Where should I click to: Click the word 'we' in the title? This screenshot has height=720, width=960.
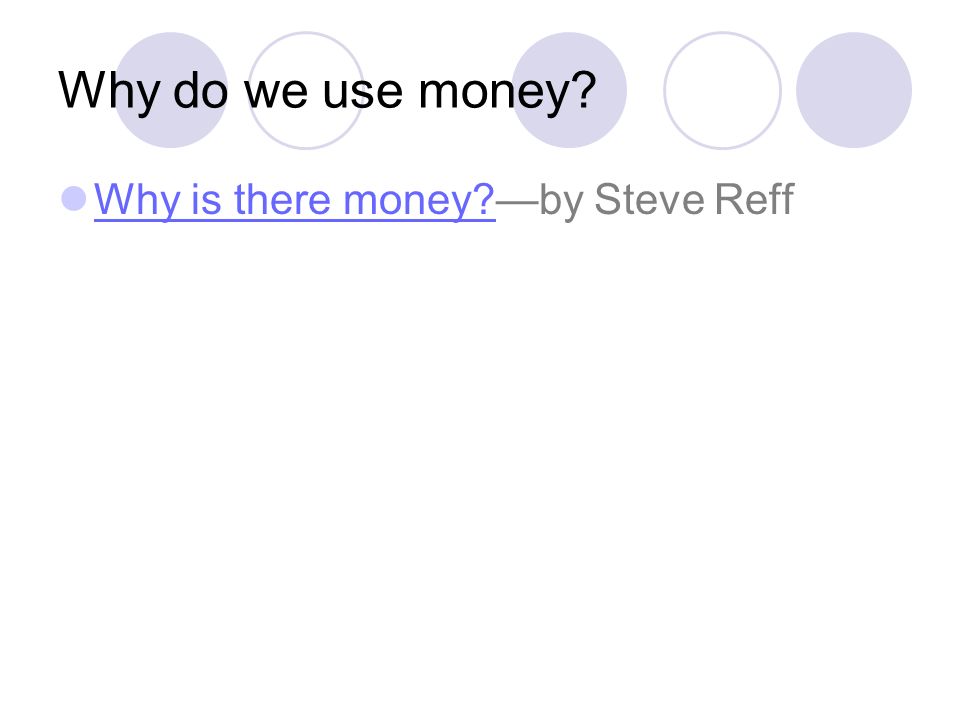276,95
